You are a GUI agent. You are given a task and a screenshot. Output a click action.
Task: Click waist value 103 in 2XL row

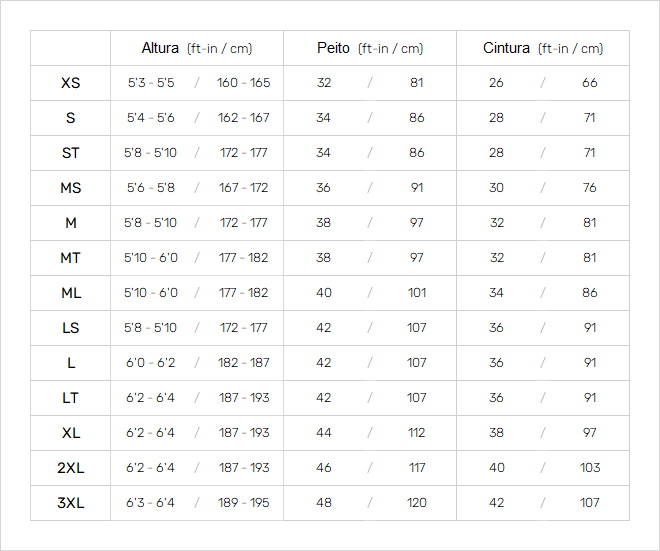tap(590, 468)
